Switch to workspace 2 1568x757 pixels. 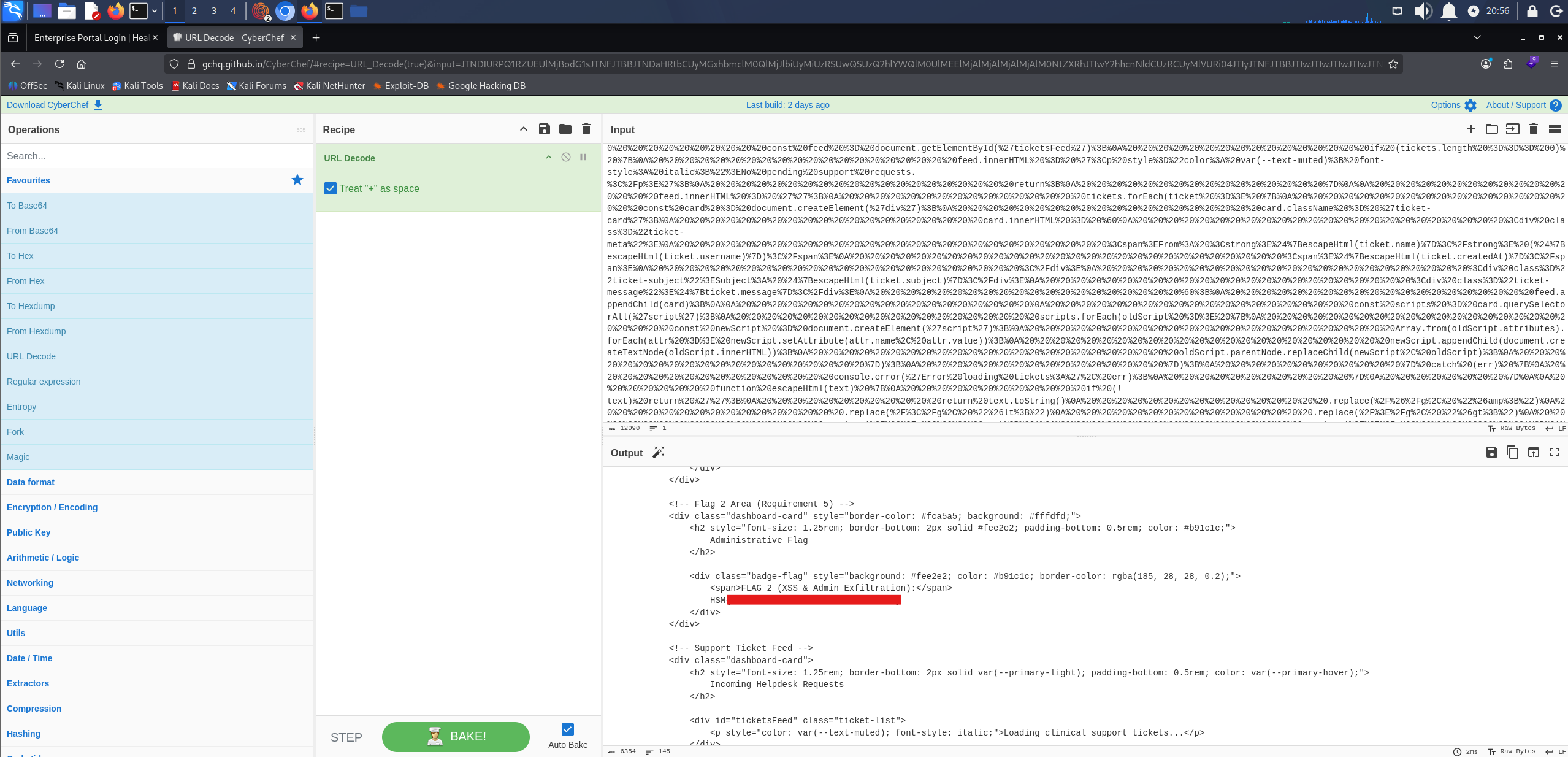click(x=194, y=10)
